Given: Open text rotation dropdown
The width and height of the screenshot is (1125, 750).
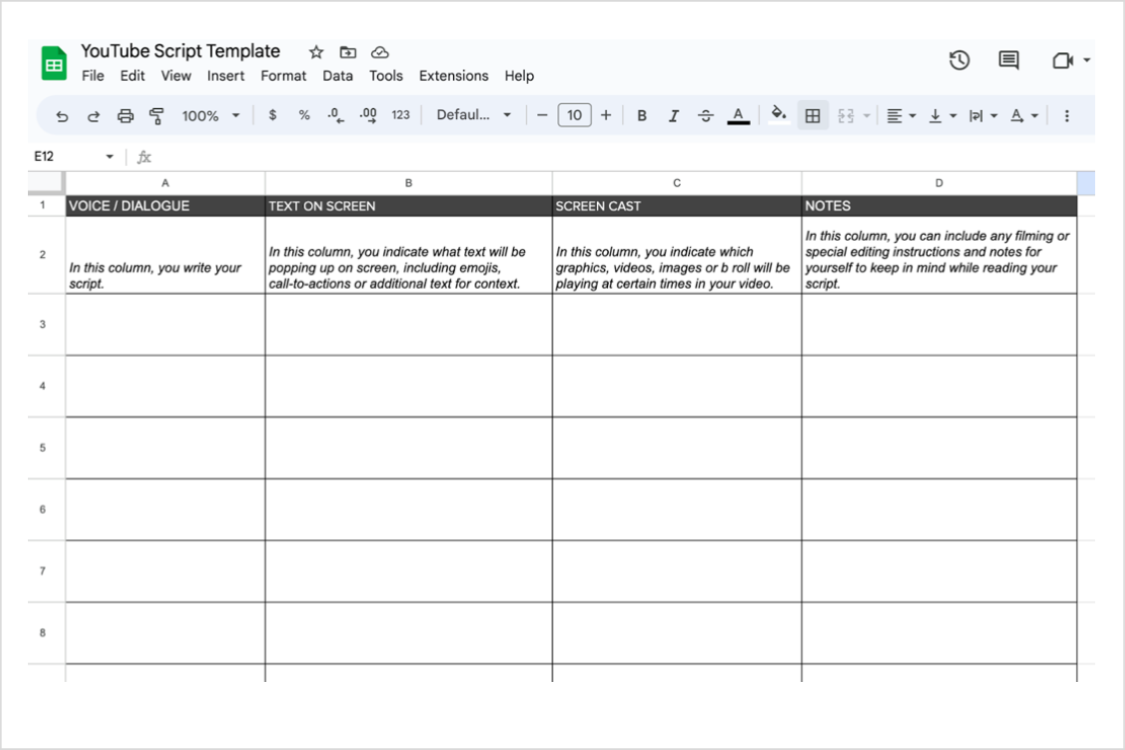Looking at the screenshot, I should coord(1024,116).
